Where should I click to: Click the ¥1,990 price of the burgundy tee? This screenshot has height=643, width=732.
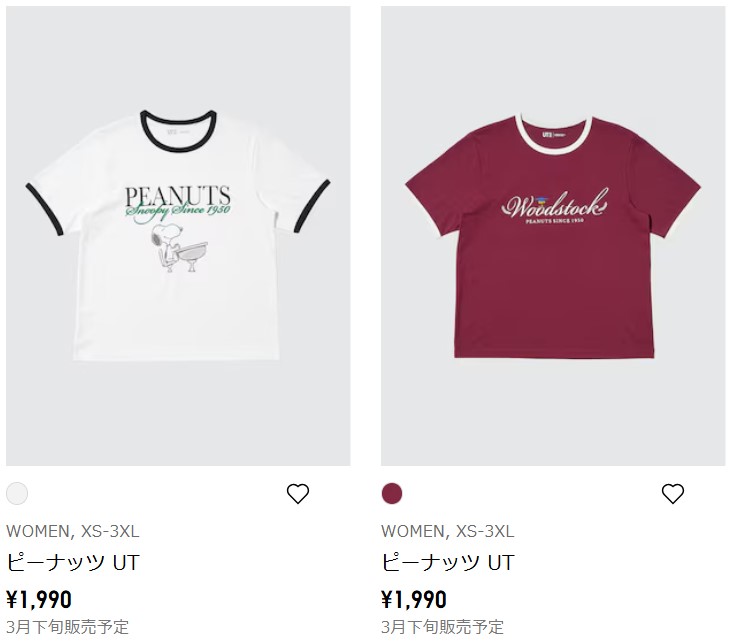coord(414,600)
